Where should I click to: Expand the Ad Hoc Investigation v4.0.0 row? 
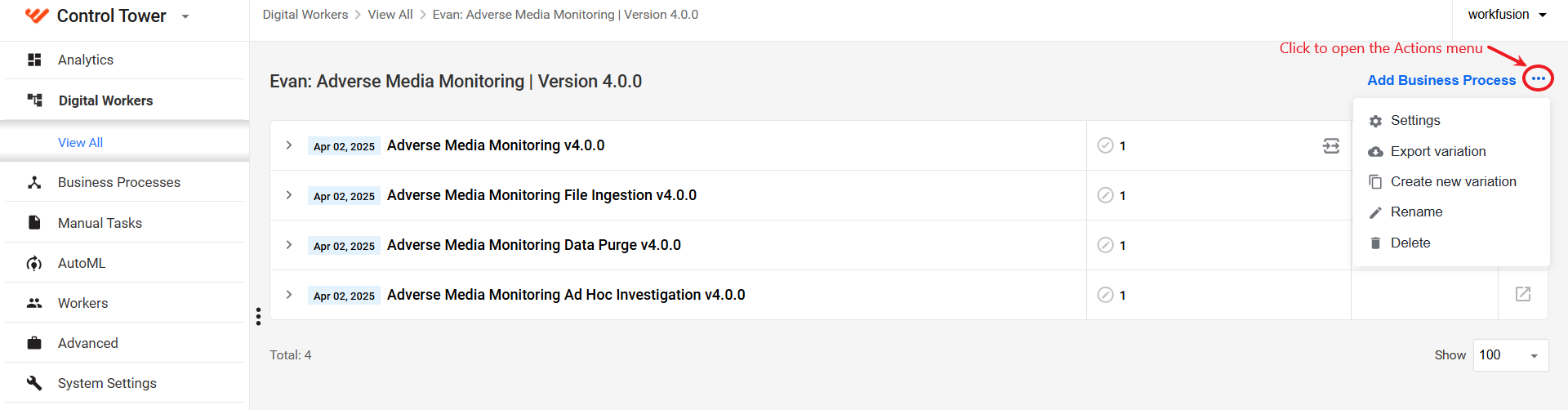point(289,295)
